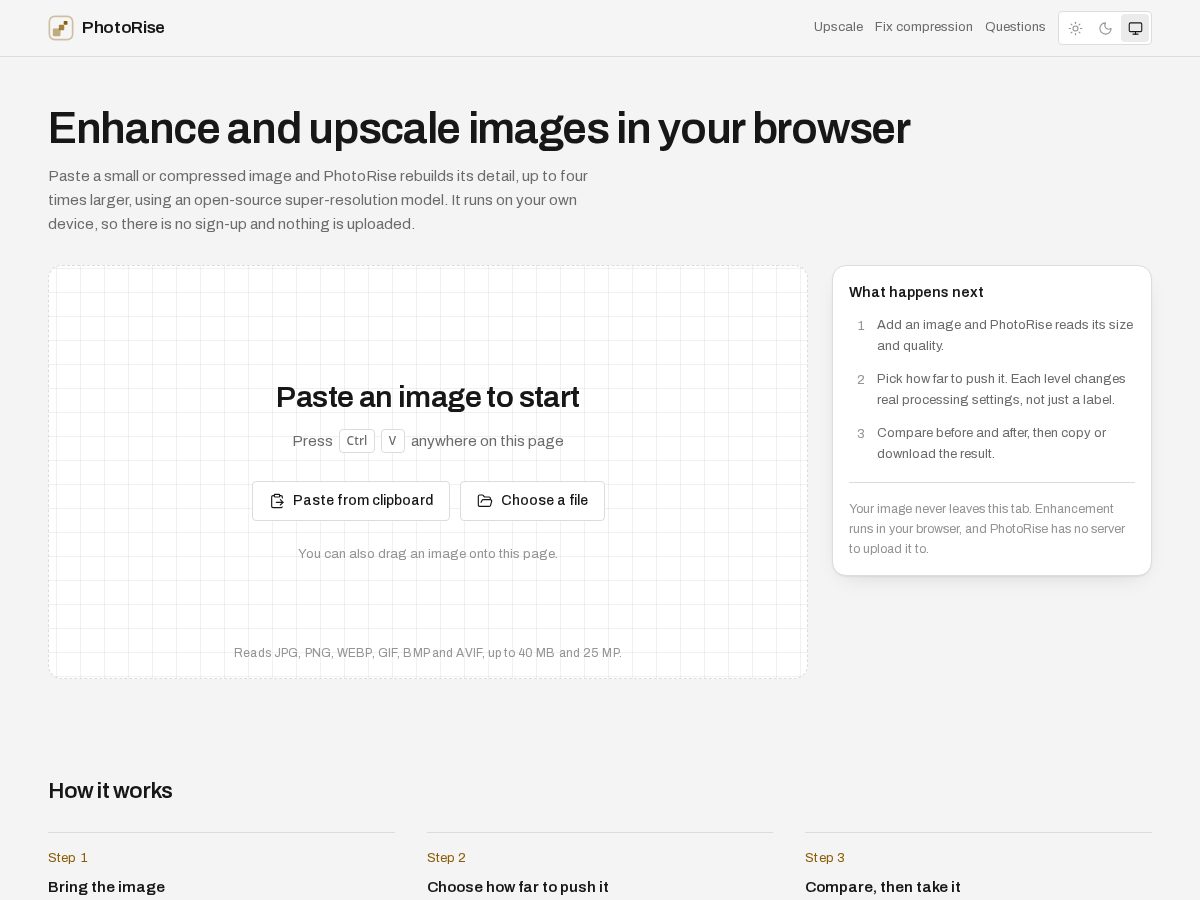Screen dimensions: 1200x900
Task: Click the 'Step 3' label
Action: click(825, 858)
